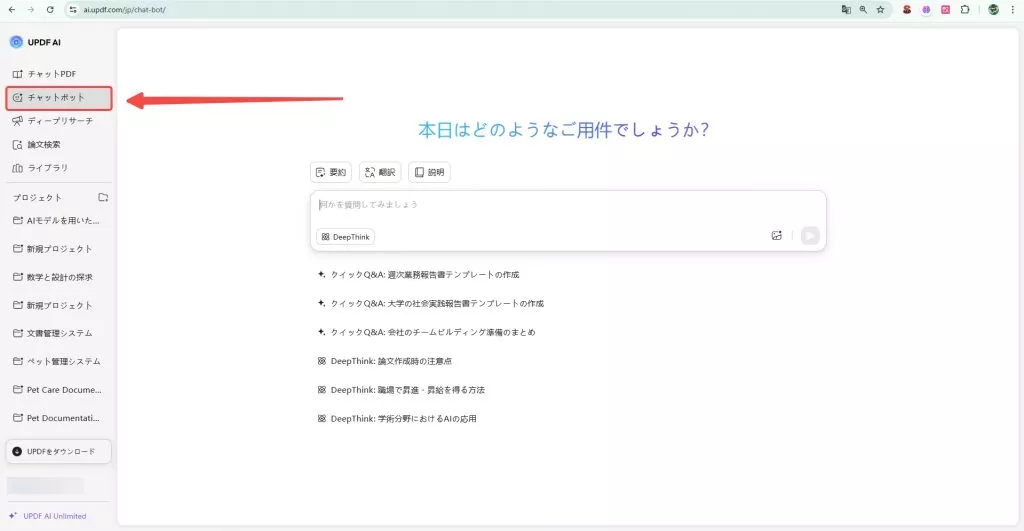Screen dimensions: 1024x531
Task: Click the address bar URL
Action: click(124, 10)
